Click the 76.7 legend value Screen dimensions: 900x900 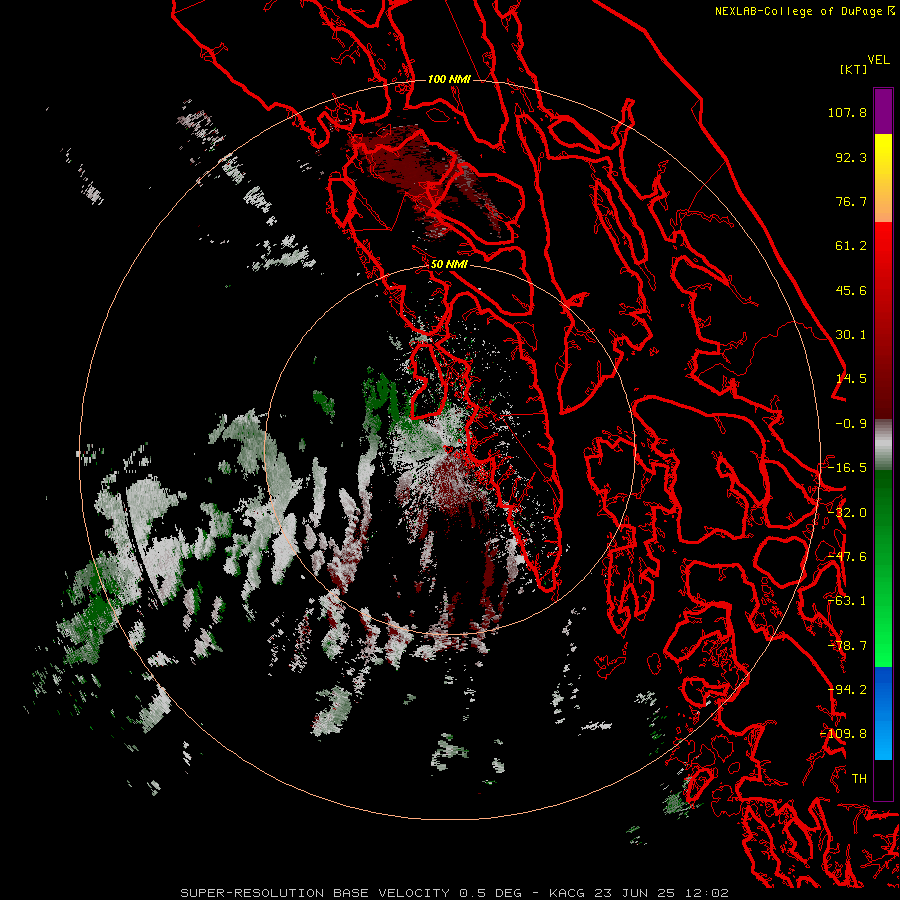coord(851,201)
